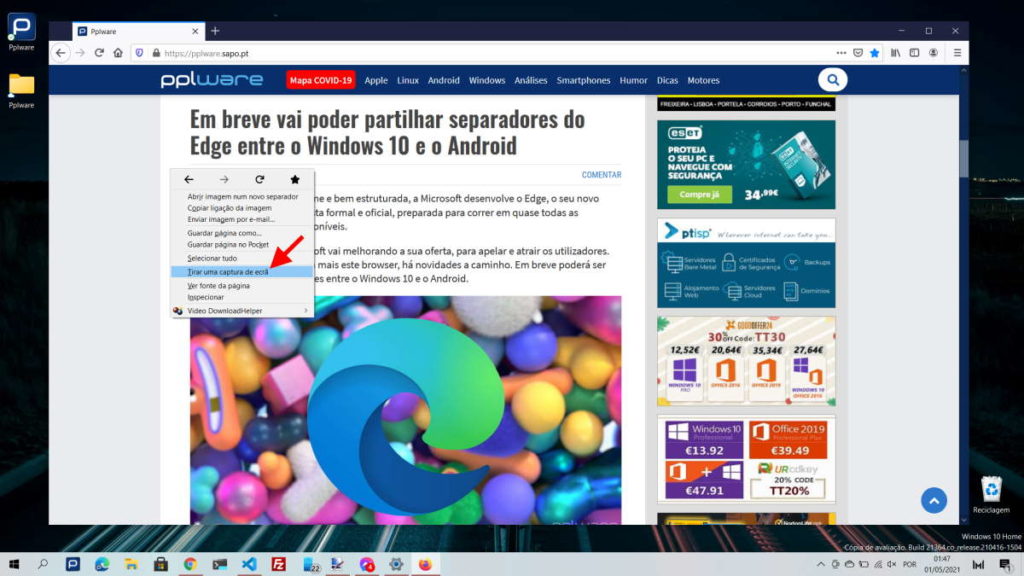Open the Pplware site search
Viewport: 1024px width, 576px height.
(832, 80)
